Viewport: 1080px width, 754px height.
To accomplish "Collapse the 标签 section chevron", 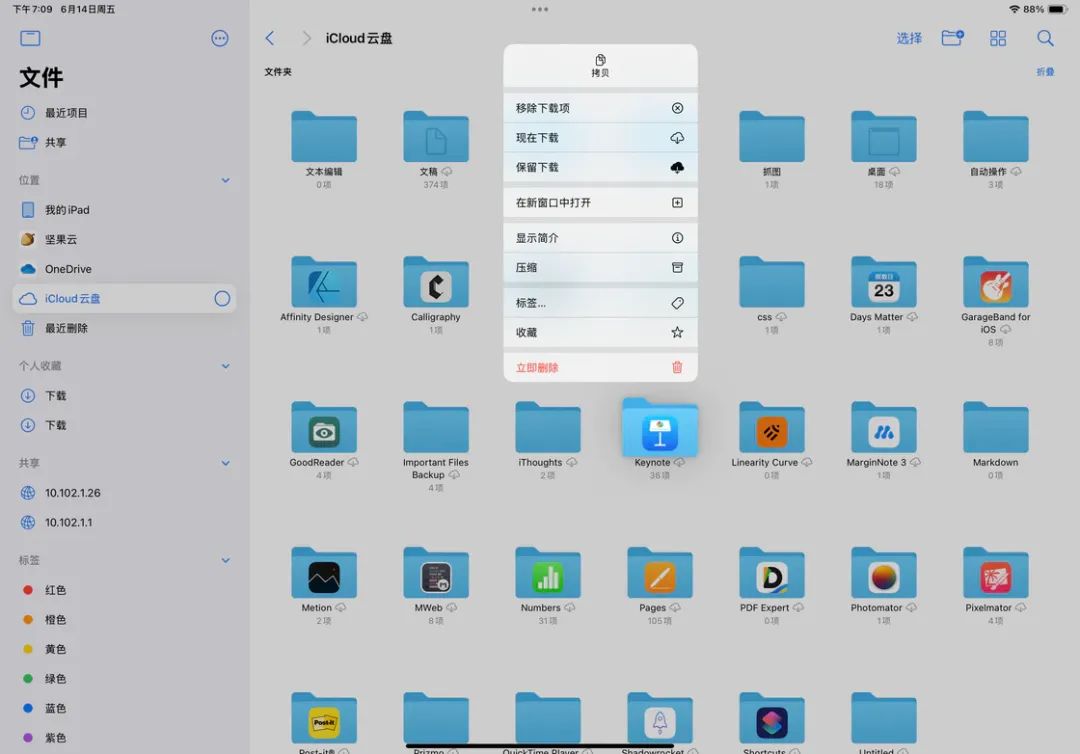I will point(225,561).
